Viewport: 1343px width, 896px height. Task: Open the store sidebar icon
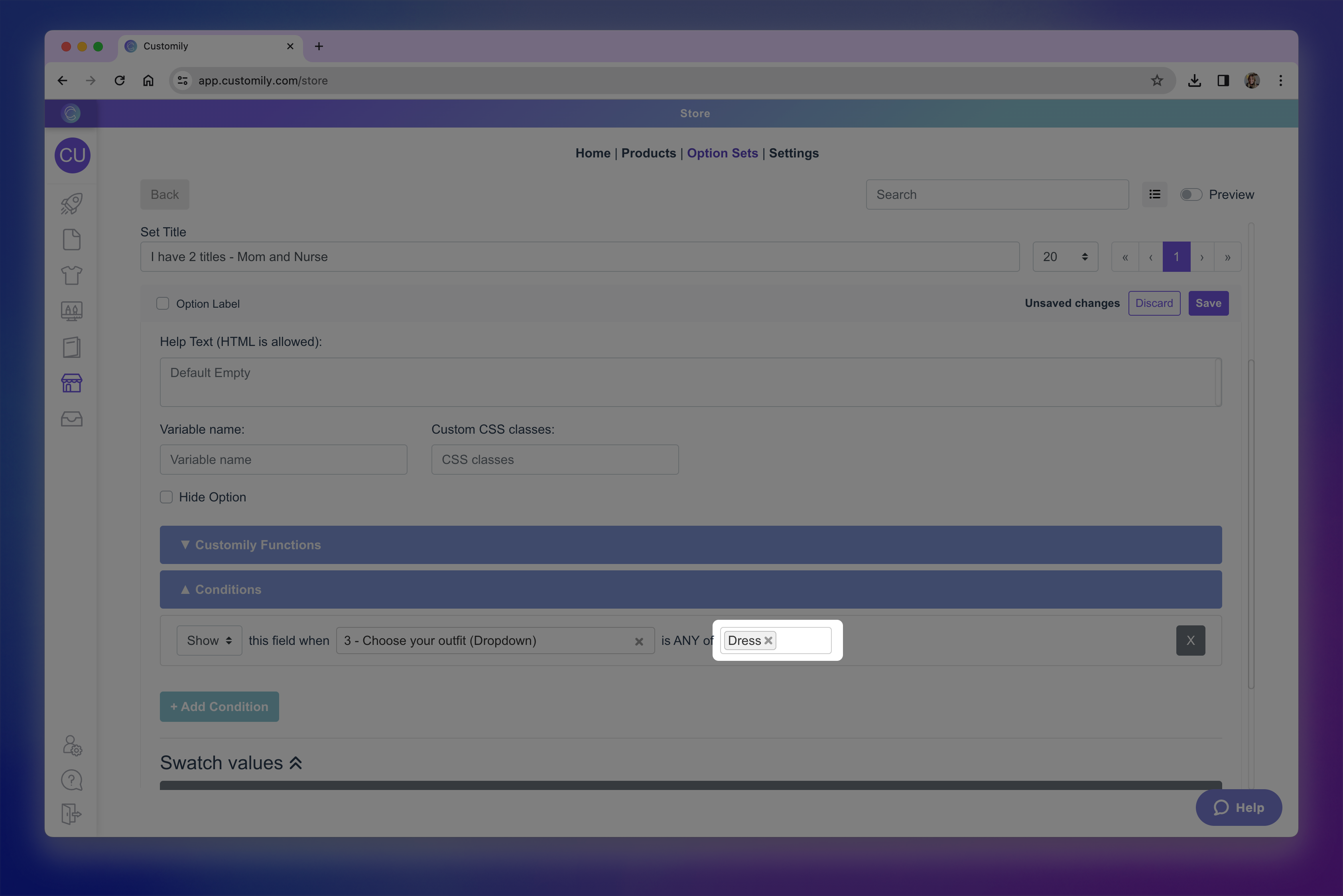point(71,383)
